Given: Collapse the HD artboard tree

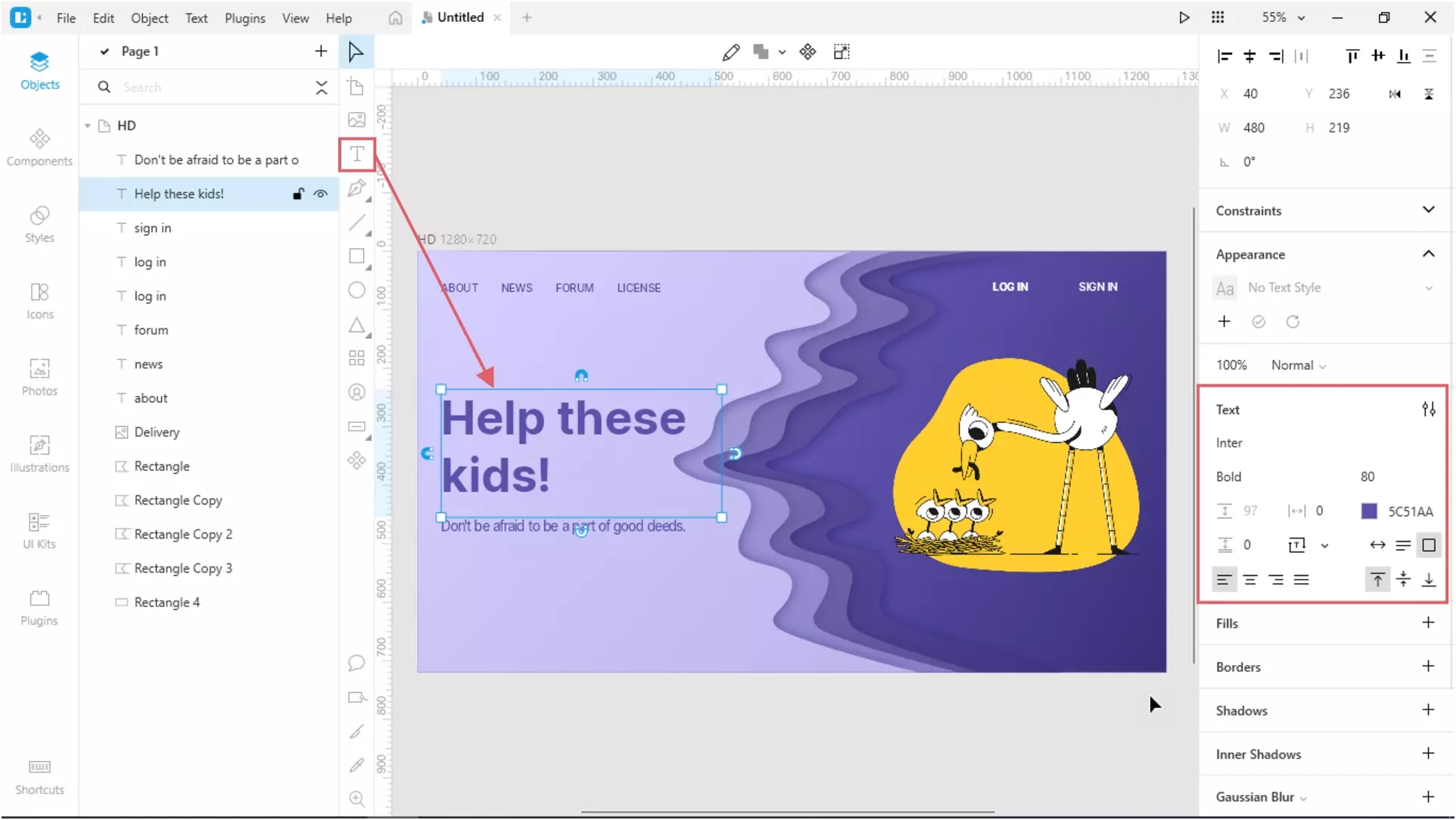Looking at the screenshot, I should pyautogui.click(x=88, y=126).
